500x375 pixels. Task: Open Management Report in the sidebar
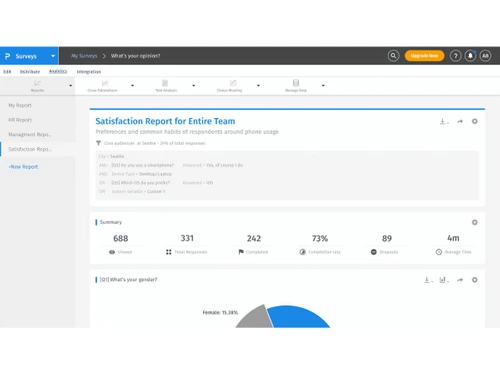pyautogui.click(x=30, y=135)
